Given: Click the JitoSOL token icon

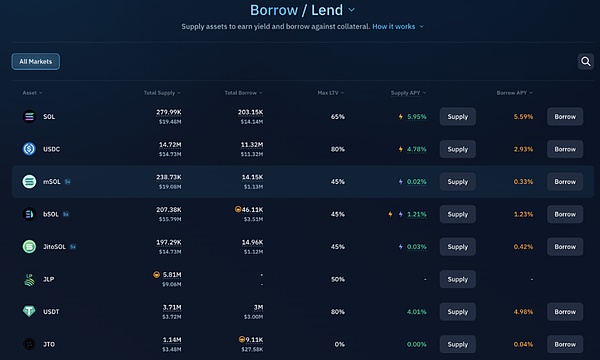Looking at the screenshot, I should click(x=29, y=246).
